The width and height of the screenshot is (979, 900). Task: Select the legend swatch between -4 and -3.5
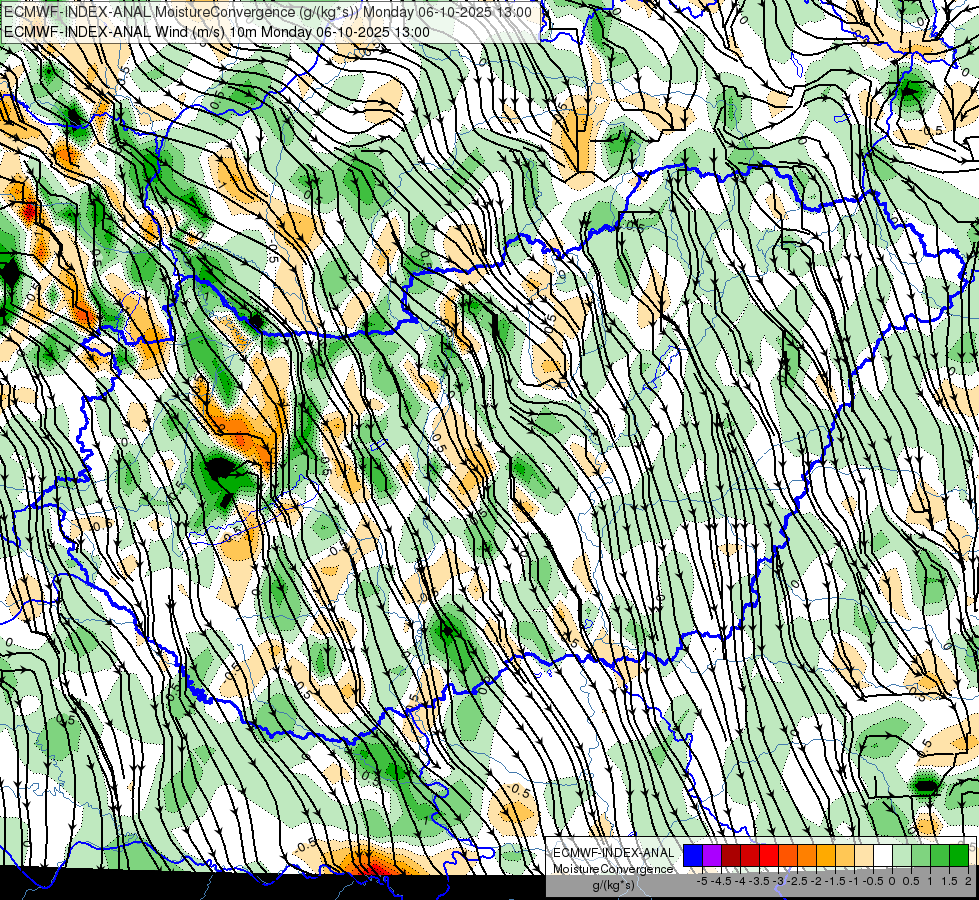tap(750, 856)
